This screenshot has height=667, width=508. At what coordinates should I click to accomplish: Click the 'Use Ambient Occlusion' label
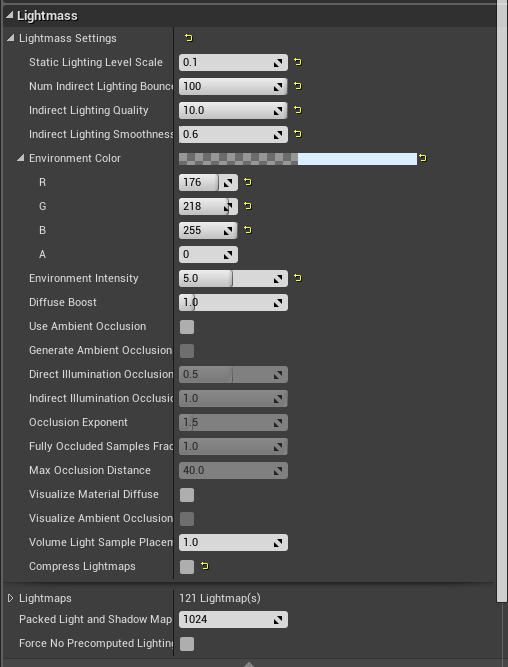[87, 326]
